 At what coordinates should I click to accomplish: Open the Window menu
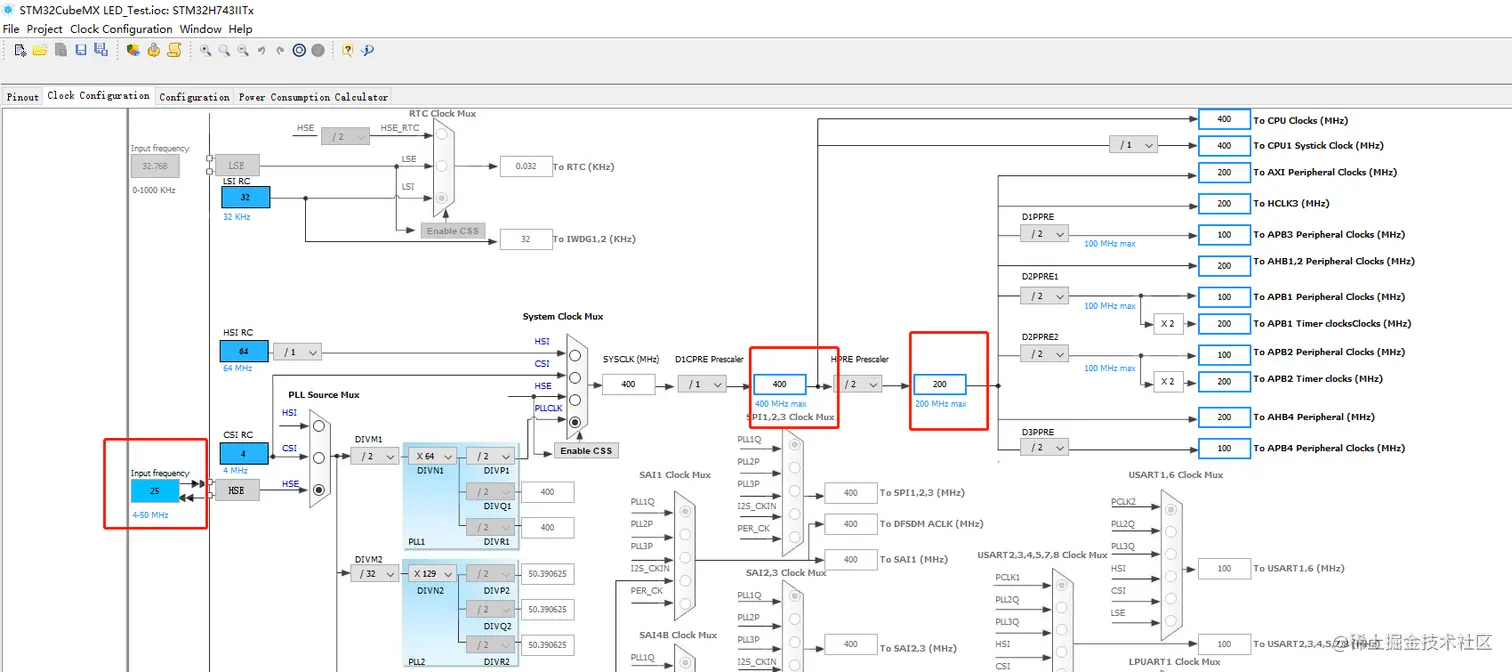pos(201,29)
